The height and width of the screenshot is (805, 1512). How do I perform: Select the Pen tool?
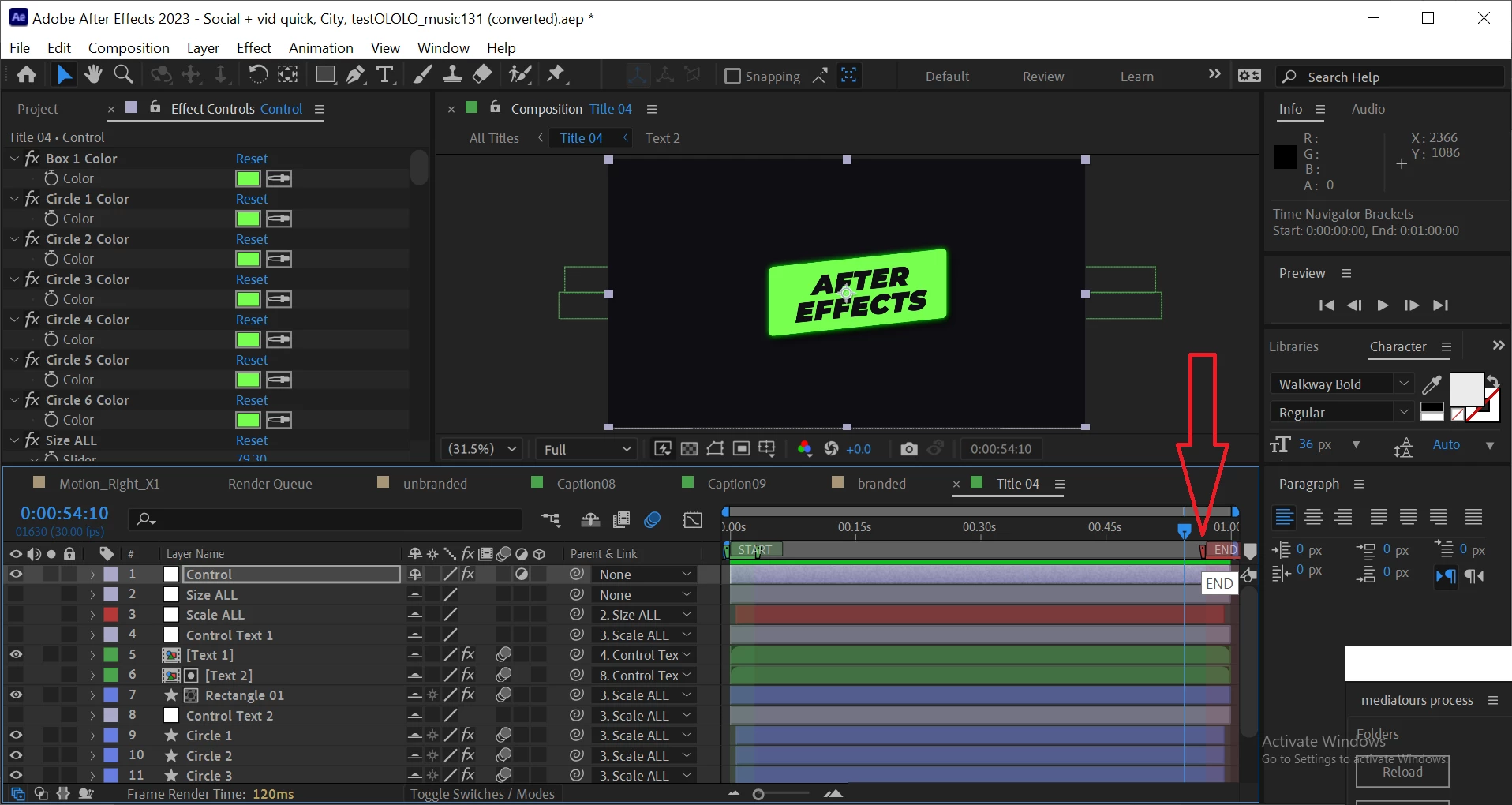[355, 75]
